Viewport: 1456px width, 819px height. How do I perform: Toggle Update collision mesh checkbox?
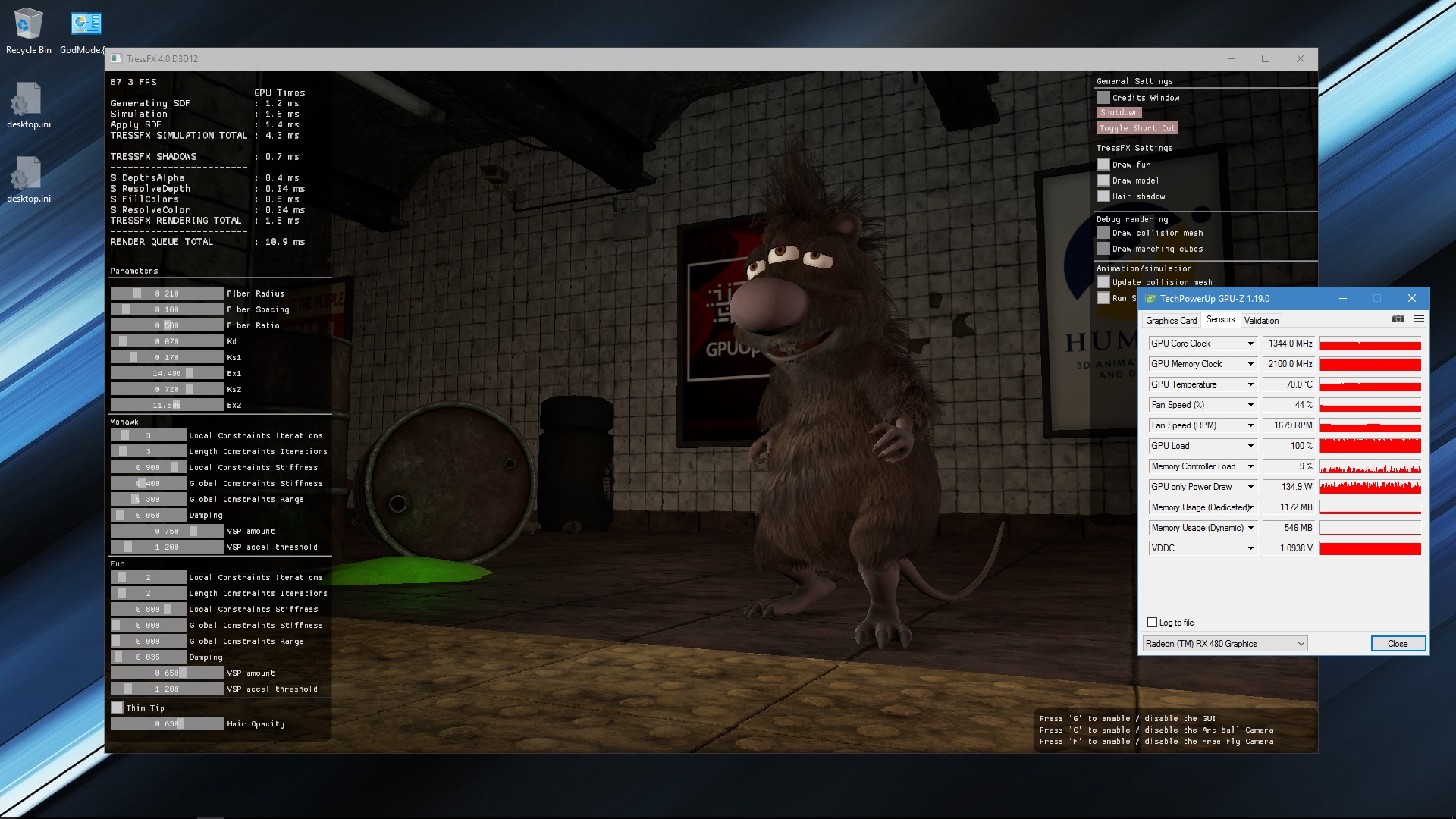point(1103,282)
